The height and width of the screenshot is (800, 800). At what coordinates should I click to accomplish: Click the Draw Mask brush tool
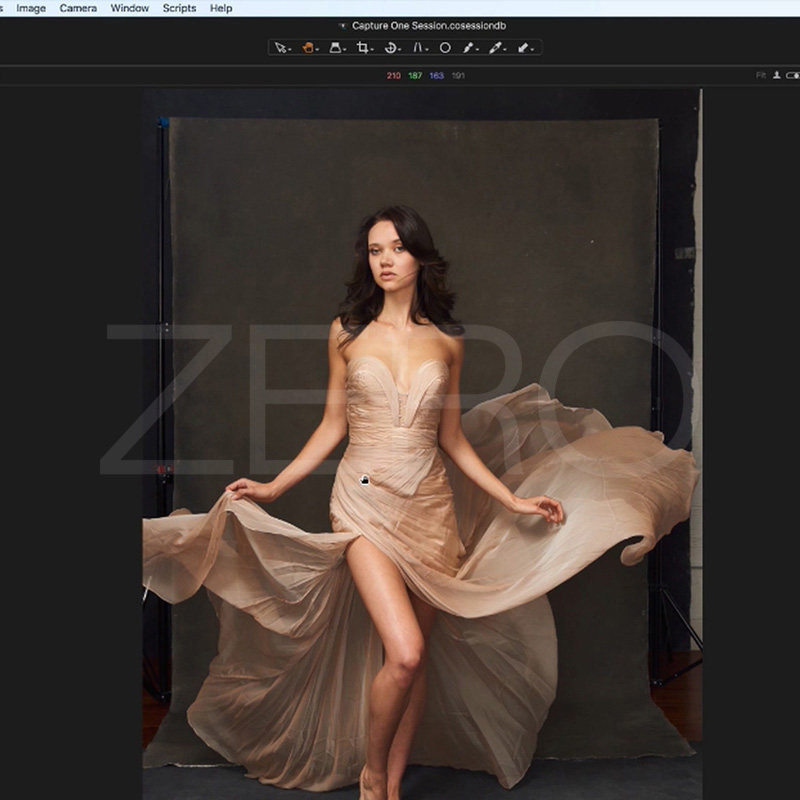(x=420, y=47)
